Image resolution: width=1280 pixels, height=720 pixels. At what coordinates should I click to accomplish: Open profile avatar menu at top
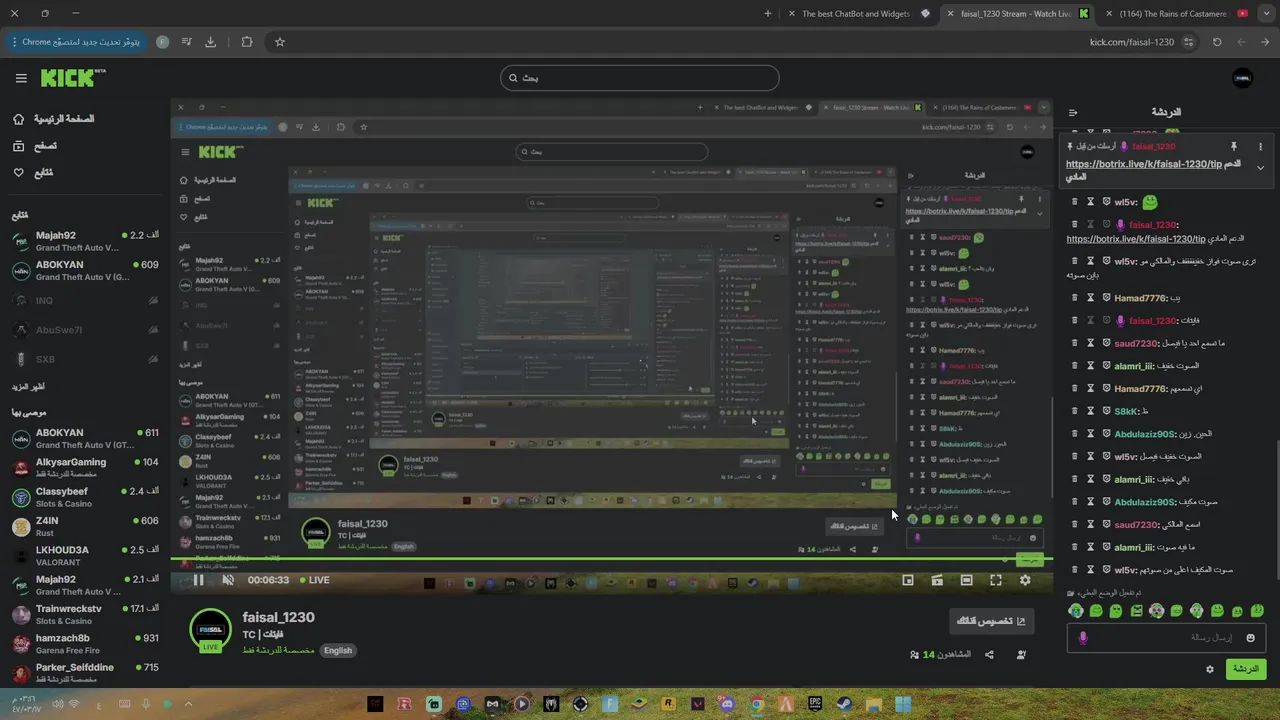click(1242, 78)
